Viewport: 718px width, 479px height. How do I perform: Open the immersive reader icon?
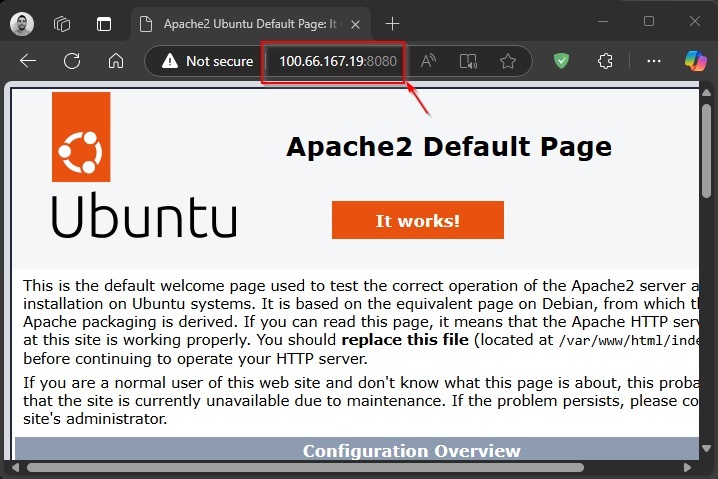tap(468, 61)
